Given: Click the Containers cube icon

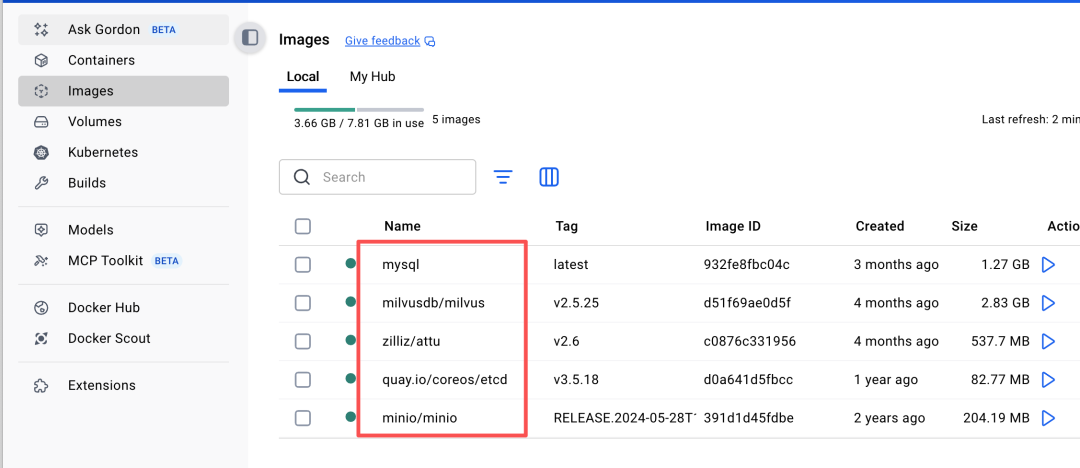Looking at the screenshot, I should click(x=41, y=61).
